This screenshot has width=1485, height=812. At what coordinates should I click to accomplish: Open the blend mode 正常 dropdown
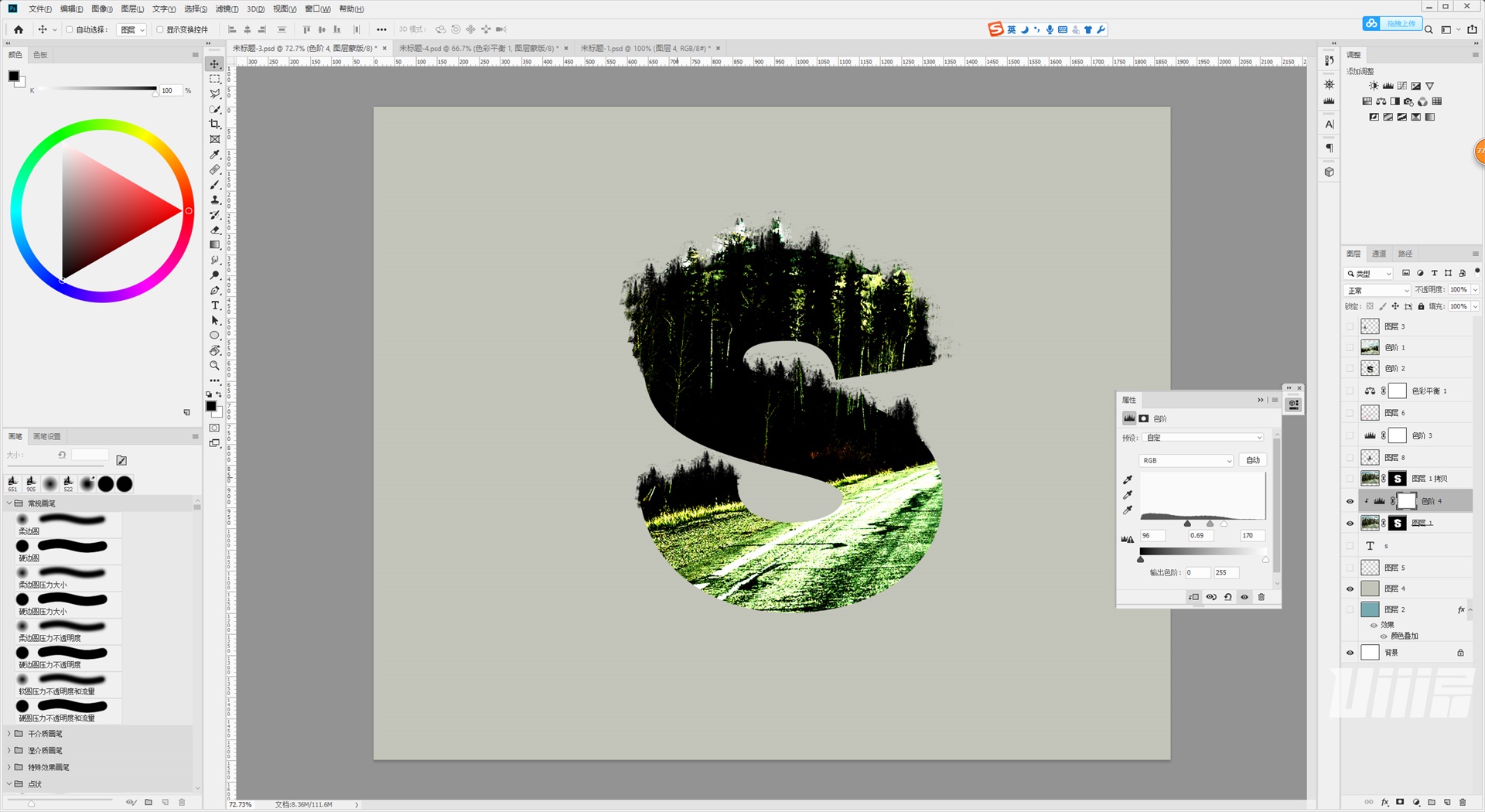(1377, 290)
